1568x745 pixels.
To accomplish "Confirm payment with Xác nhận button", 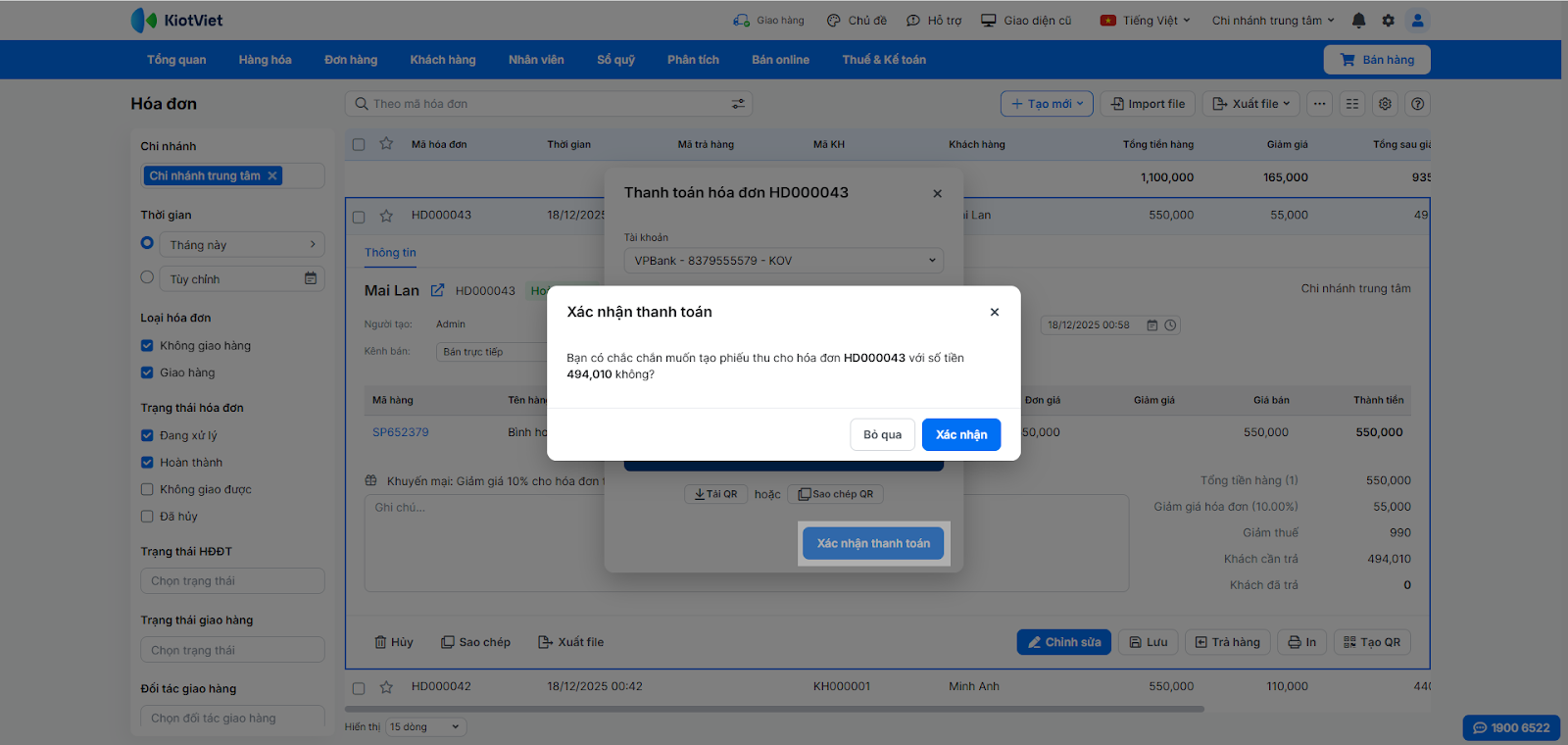I will 961,434.
